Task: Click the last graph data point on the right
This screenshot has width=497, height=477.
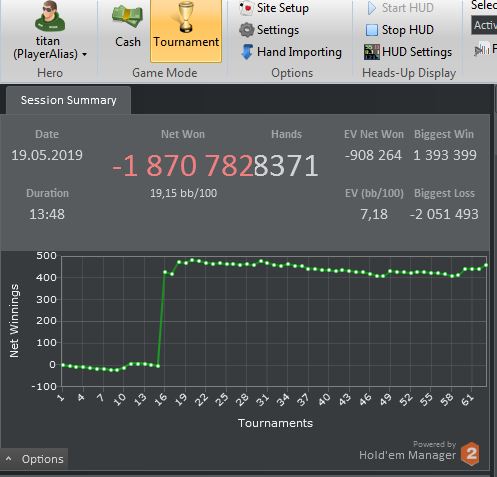Action: 486,265
